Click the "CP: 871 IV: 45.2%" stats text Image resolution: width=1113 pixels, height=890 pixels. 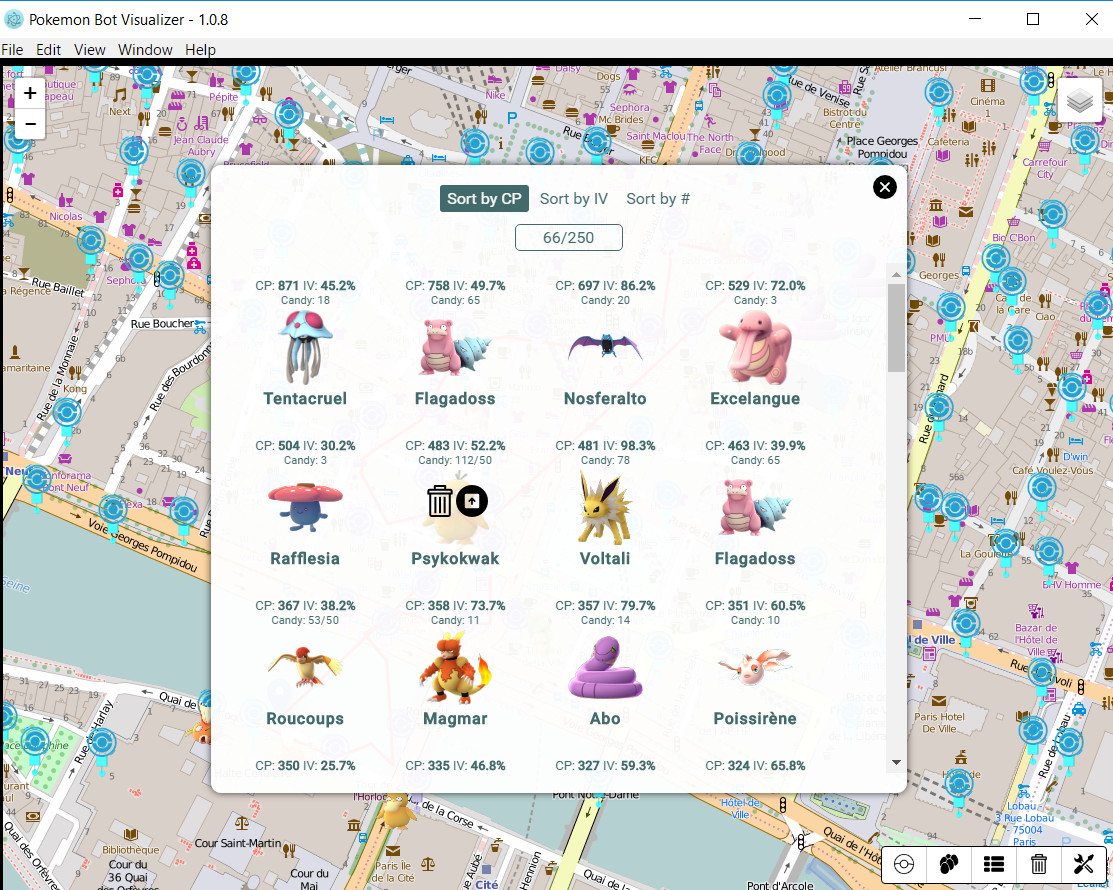tap(305, 286)
